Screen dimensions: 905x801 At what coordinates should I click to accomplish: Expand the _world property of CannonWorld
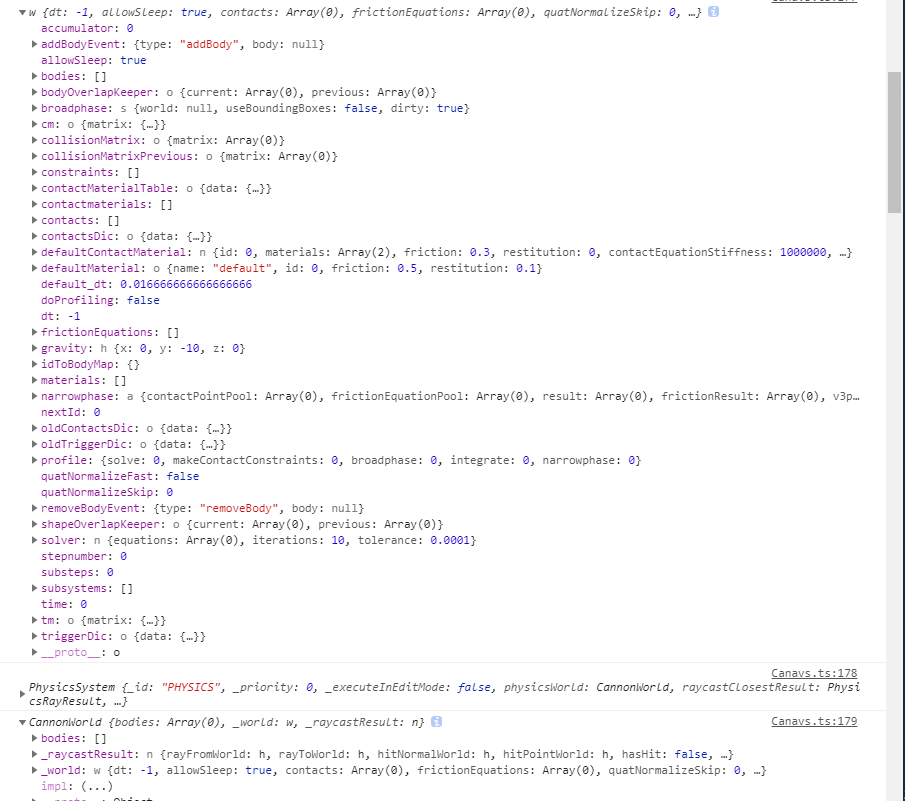point(34,770)
